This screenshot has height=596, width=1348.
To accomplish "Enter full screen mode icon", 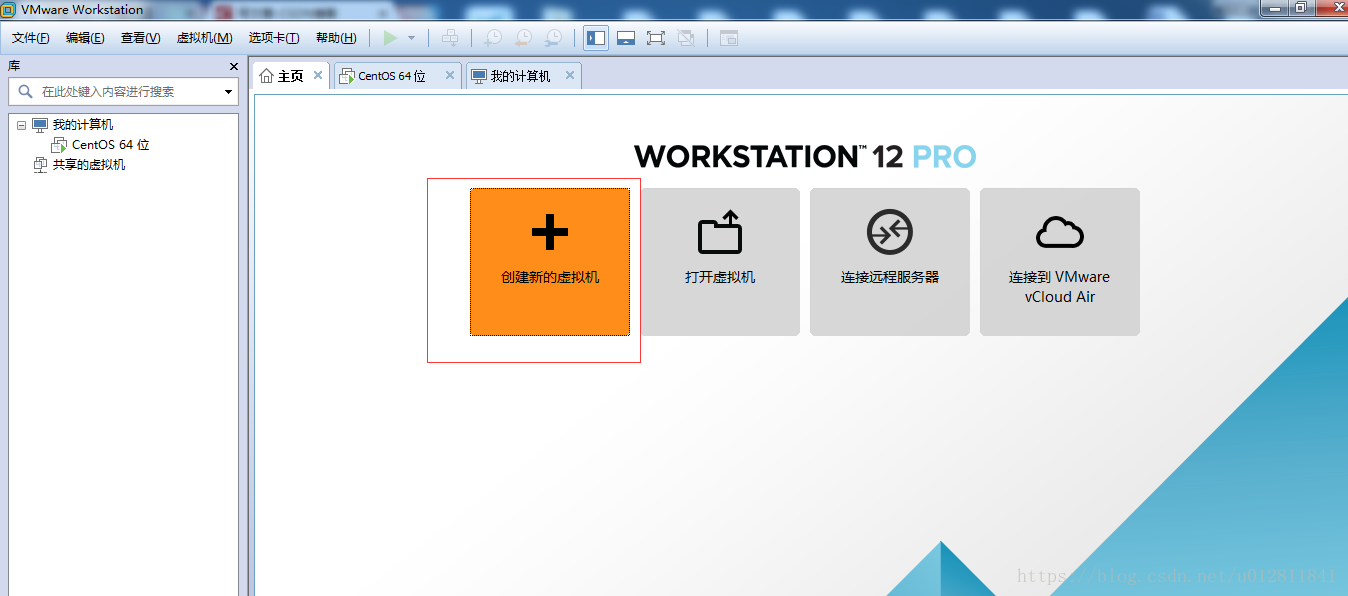I will 656,38.
